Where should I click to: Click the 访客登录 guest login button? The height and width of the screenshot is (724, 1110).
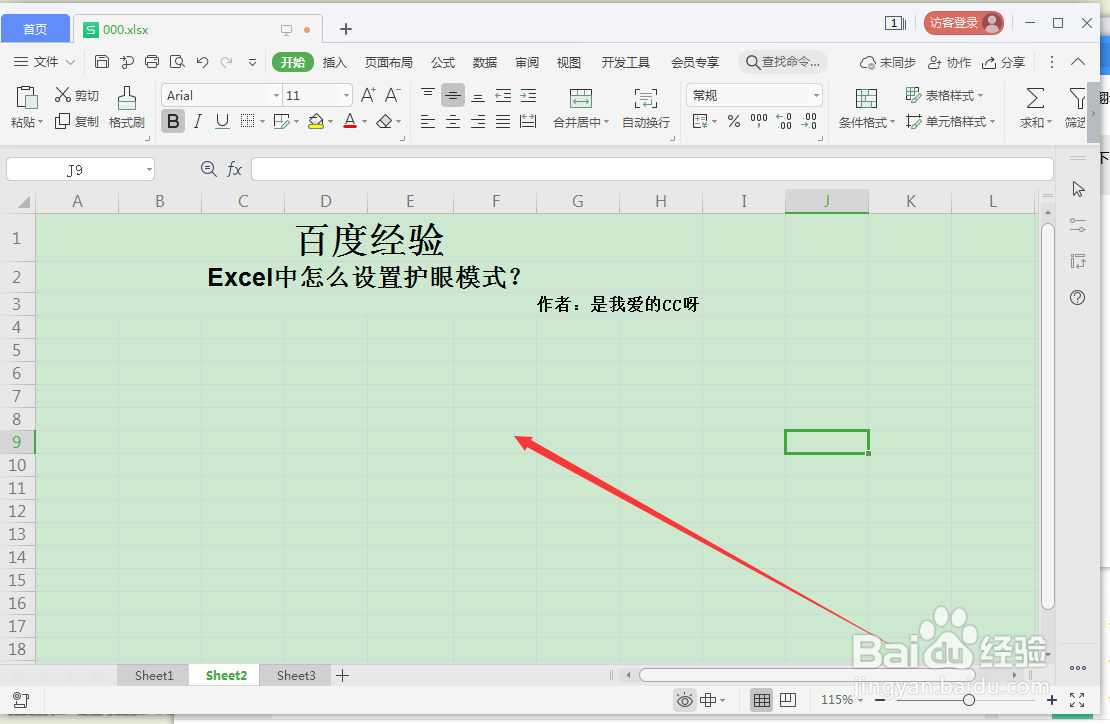[963, 23]
